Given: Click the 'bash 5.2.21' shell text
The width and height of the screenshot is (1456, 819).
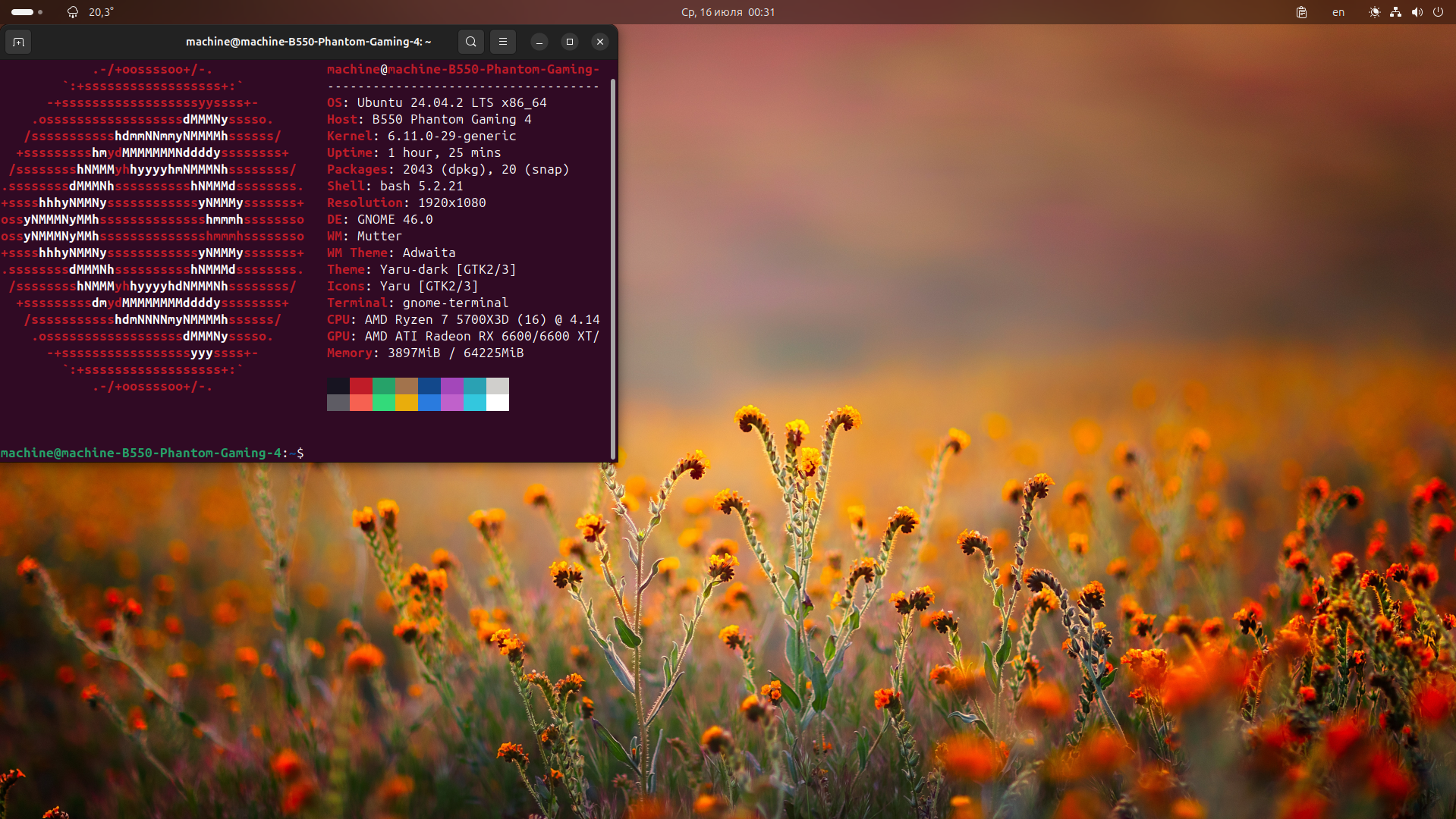Looking at the screenshot, I should (x=422, y=186).
